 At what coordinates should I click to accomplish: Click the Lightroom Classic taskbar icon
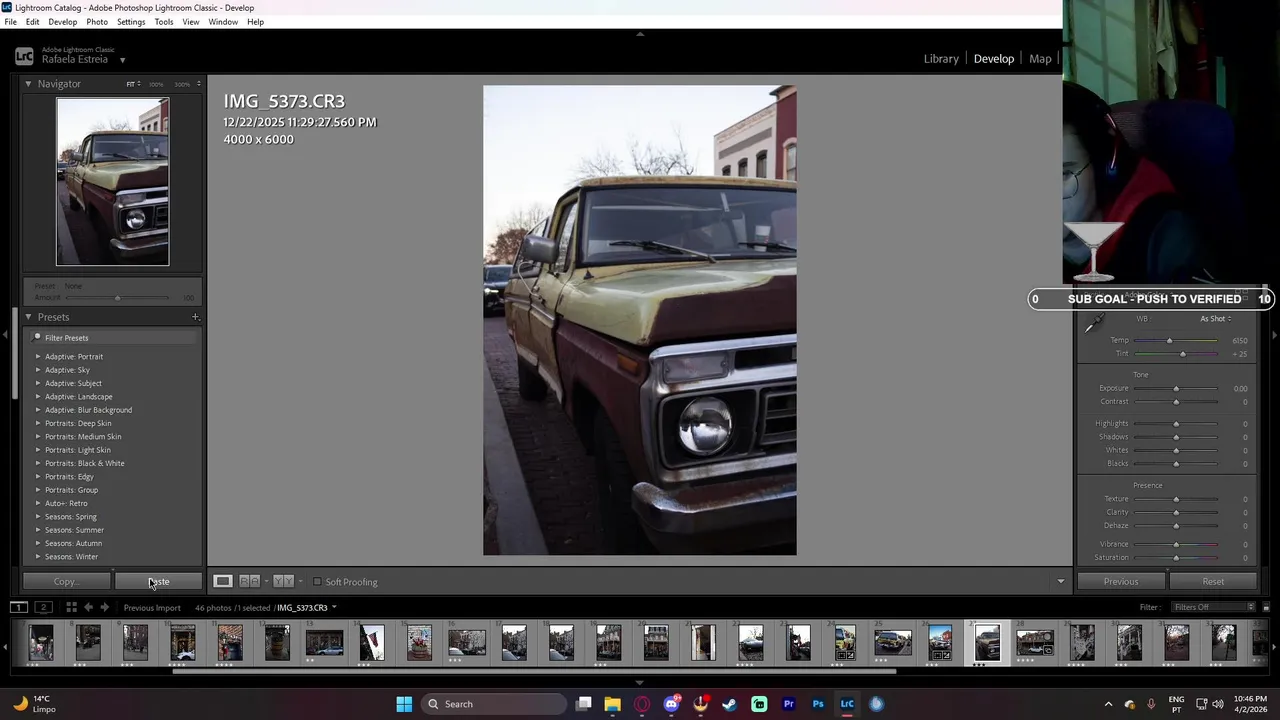click(847, 704)
